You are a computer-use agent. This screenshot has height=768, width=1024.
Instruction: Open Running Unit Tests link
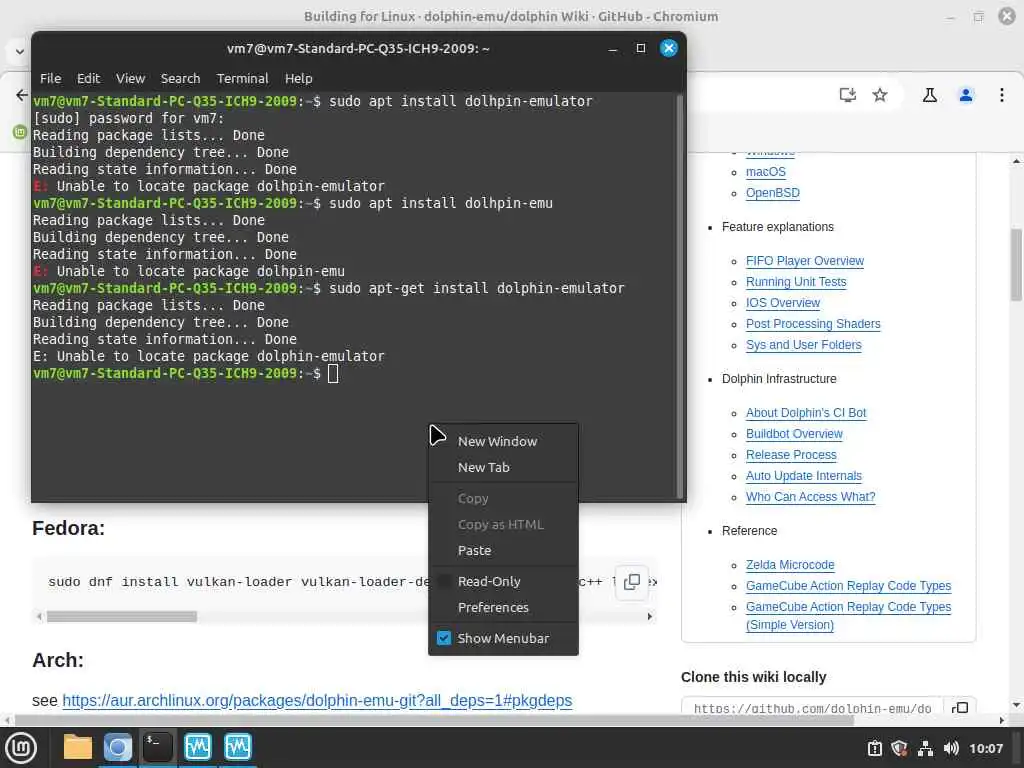796,281
